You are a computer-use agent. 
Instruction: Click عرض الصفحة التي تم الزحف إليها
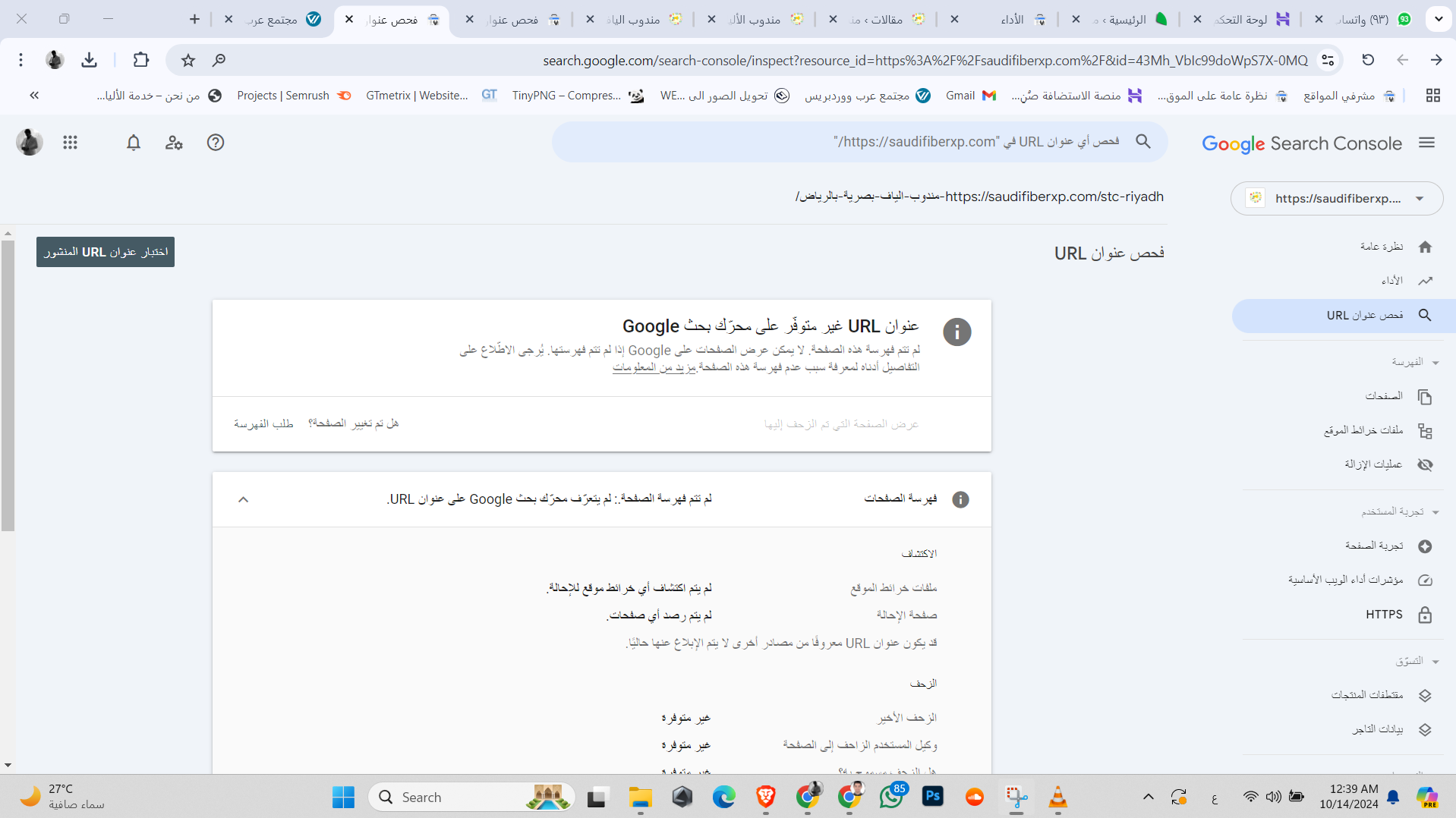(x=841, y=424)
